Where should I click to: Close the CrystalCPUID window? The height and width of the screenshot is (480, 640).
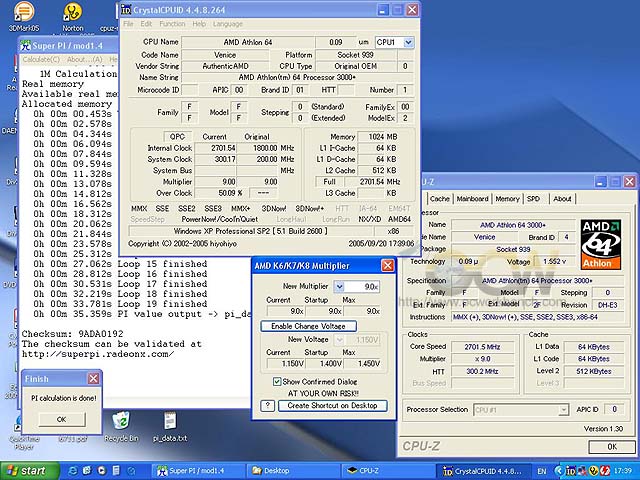tap(412, 10)
